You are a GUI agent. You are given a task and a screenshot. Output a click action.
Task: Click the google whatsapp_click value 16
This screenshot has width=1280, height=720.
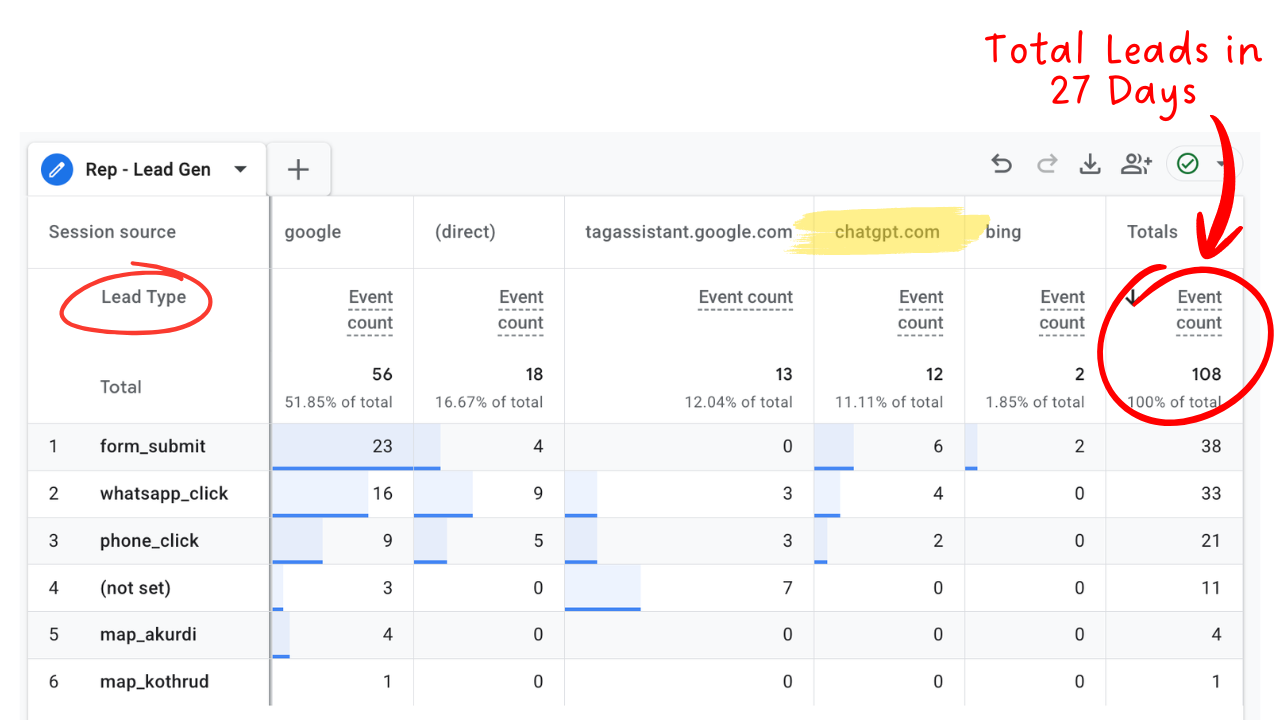382,493
